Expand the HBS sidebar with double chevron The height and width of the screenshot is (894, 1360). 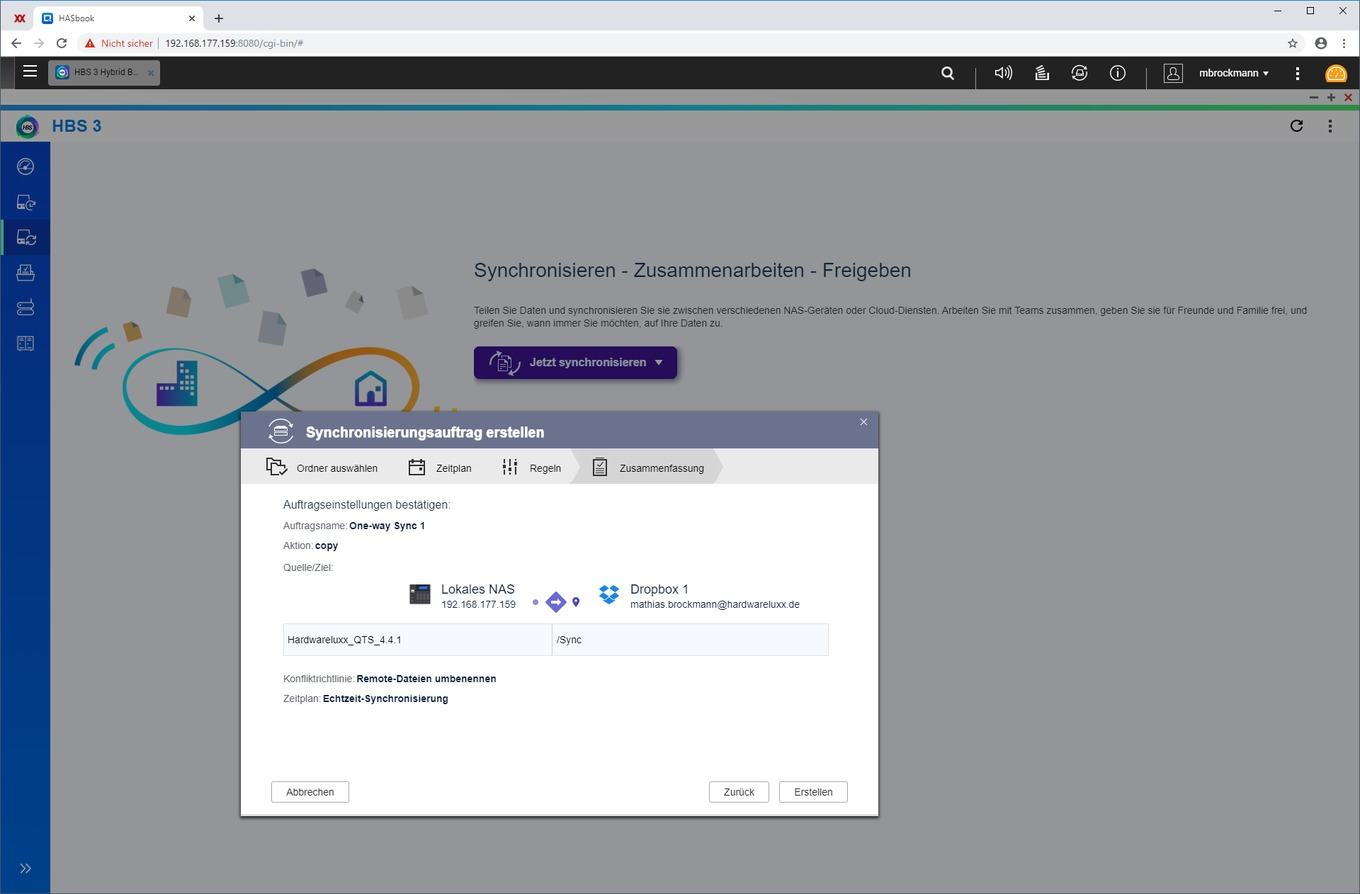point(25,868)
